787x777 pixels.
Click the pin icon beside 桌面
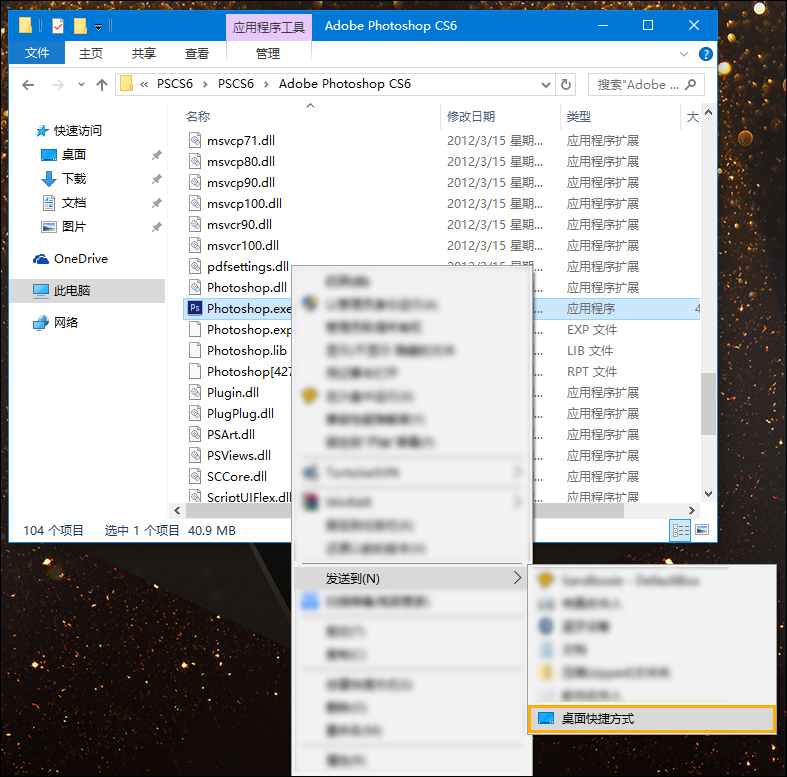157,155
